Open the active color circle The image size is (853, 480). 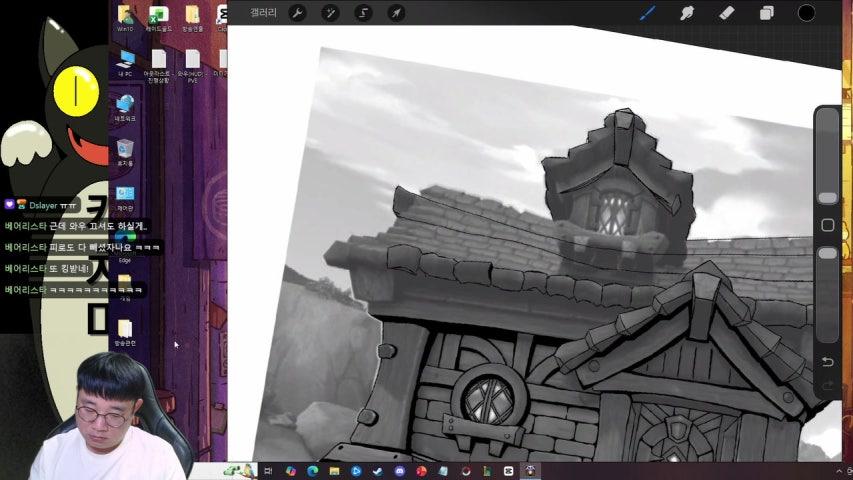pyautogui.click(x=806, y=13)
